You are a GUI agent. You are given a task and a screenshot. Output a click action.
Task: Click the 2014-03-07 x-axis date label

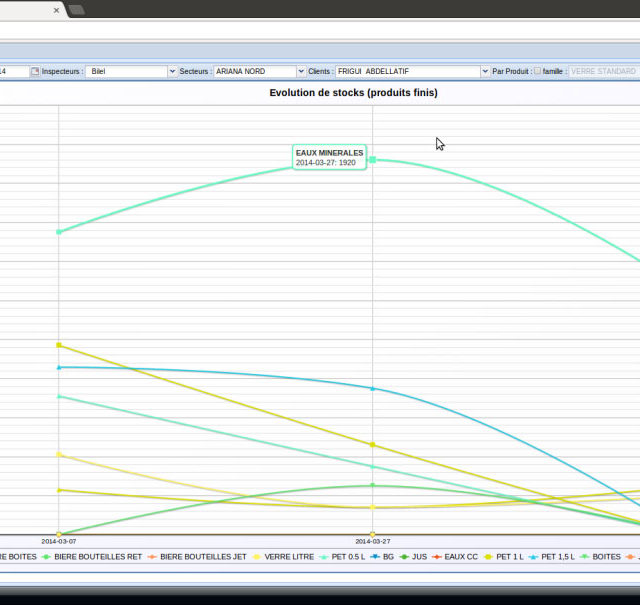(58, 541)
